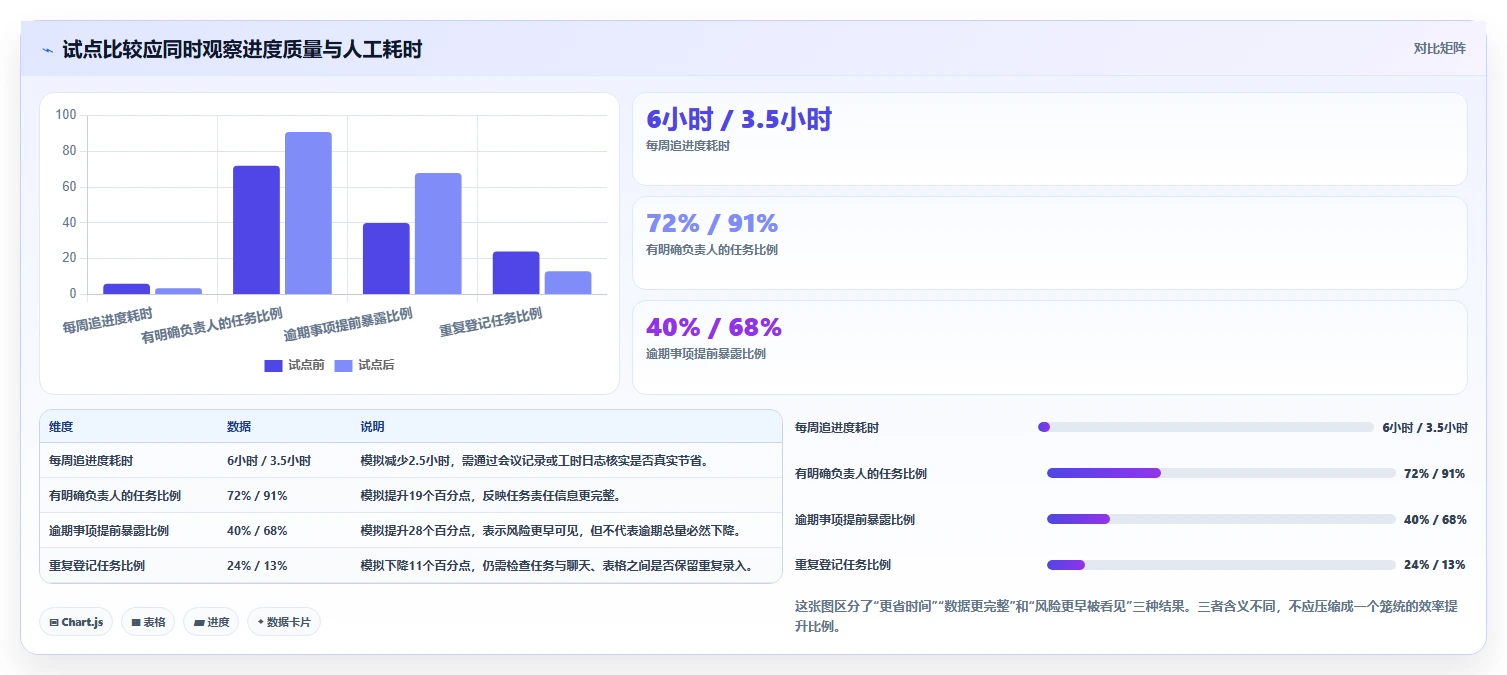The width and height of the screenshot is (1507, 675).
Task: Click the 对比矩阵 label in the header
Action: click(x=1439, y=49)
